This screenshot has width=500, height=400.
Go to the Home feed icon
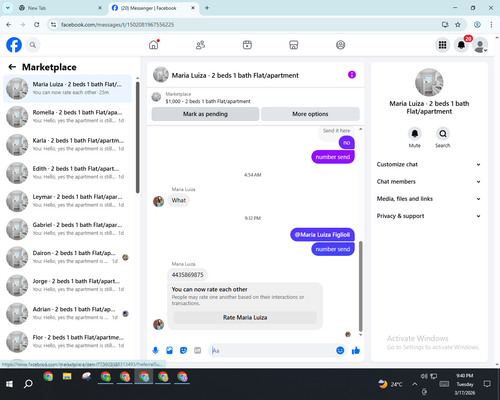coord(154,45)
